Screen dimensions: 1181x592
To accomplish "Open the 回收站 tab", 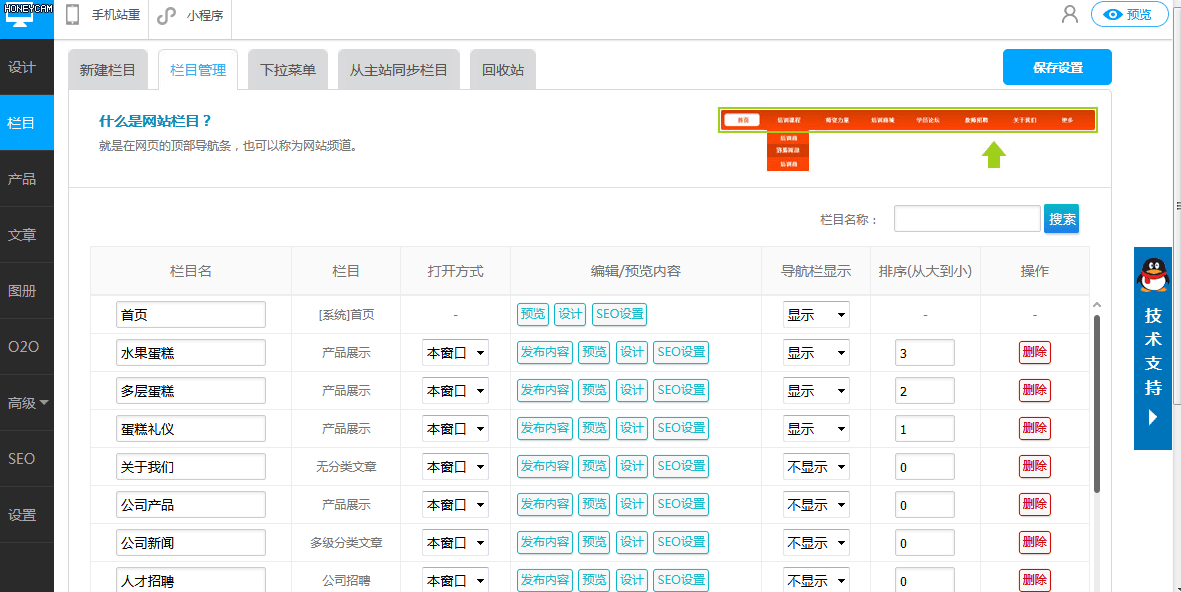I will (x=502, y=70).
